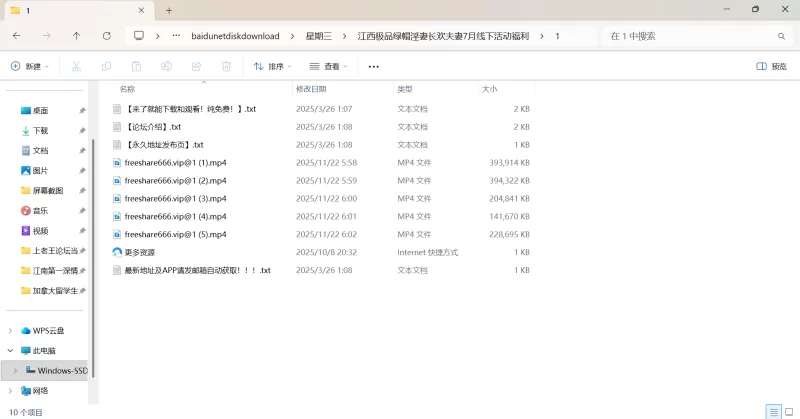
Task: Click the Cut scissors icon in toolbar
Action: [x=76, y=66]
